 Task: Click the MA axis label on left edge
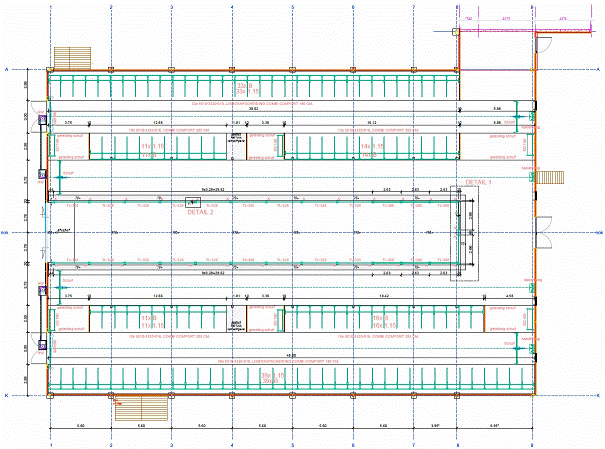[x=5, y=232]
